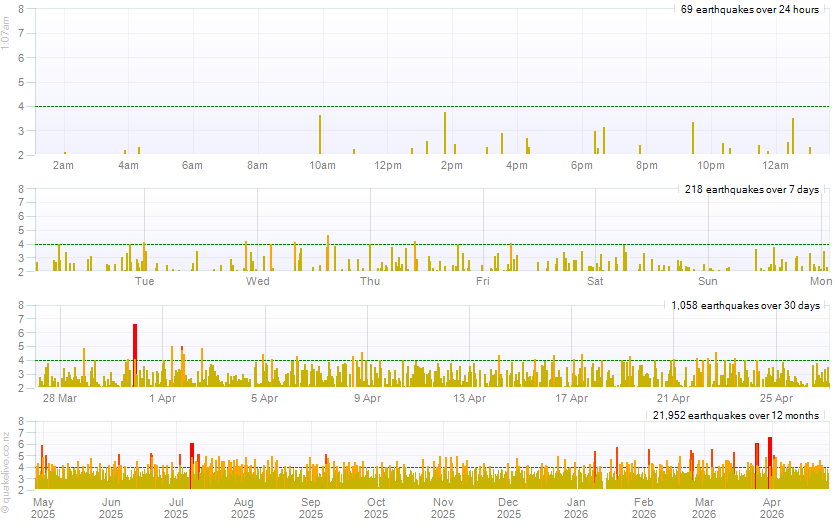Viewport: 835px width, 530px height.
Task: Click the 'Jul 2025' label on the 12-month axis
Action: click(178, 508)
